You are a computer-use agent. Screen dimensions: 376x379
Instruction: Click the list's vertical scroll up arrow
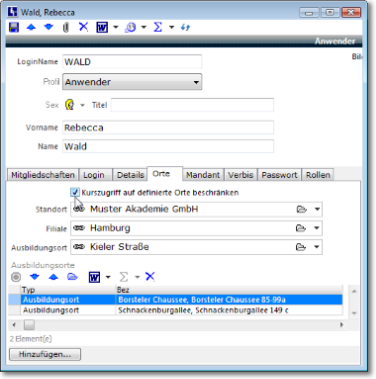[x=354, y=291]
